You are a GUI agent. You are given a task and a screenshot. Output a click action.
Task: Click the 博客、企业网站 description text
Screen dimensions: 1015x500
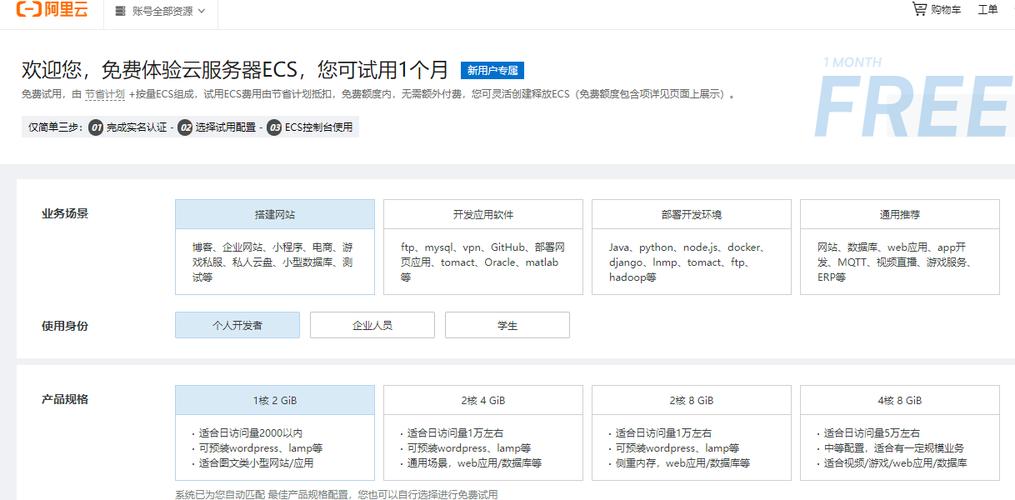[x=273, y=262]
